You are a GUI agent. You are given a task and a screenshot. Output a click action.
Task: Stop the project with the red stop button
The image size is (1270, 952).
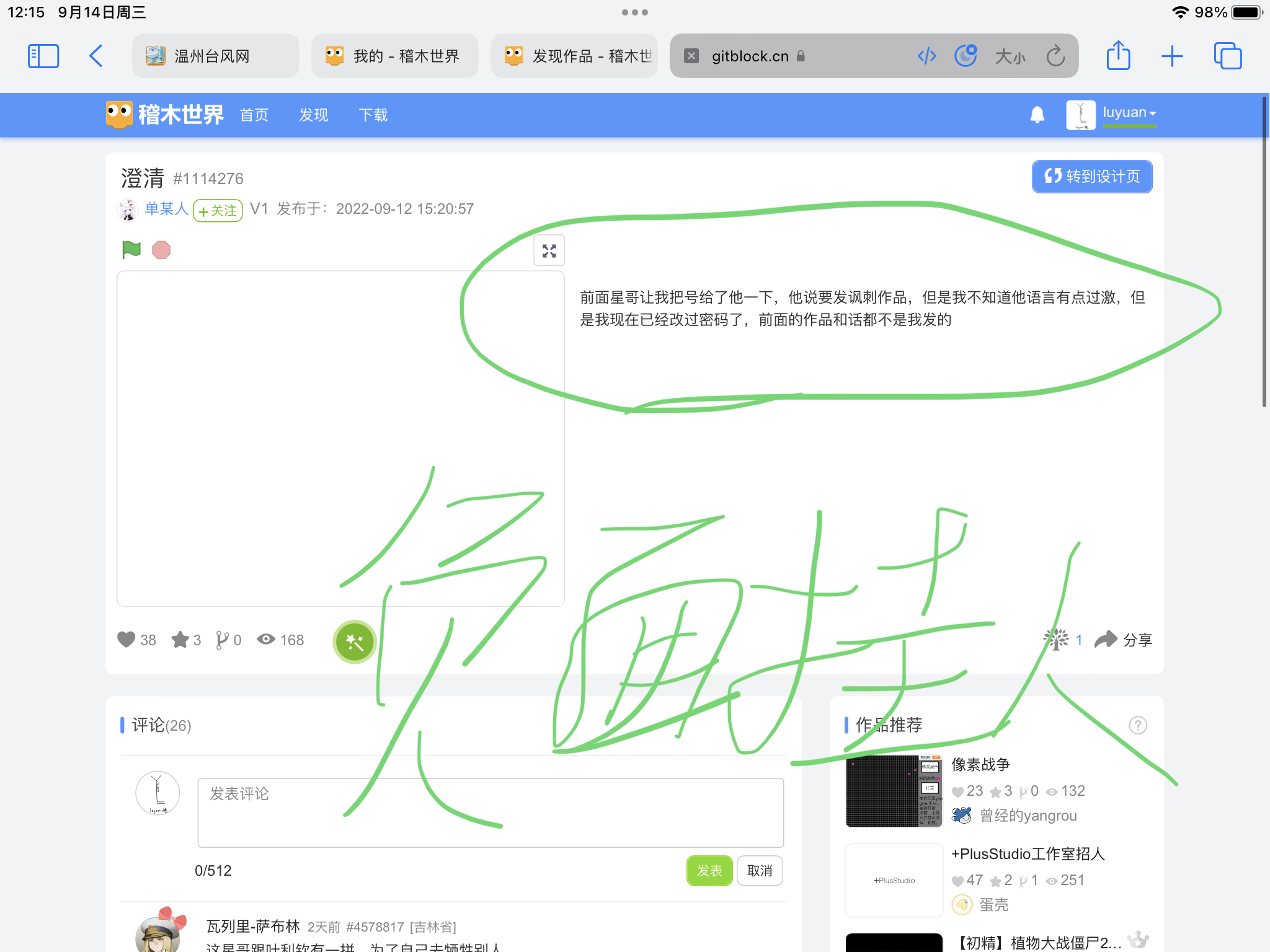click(x=161, y=250)
